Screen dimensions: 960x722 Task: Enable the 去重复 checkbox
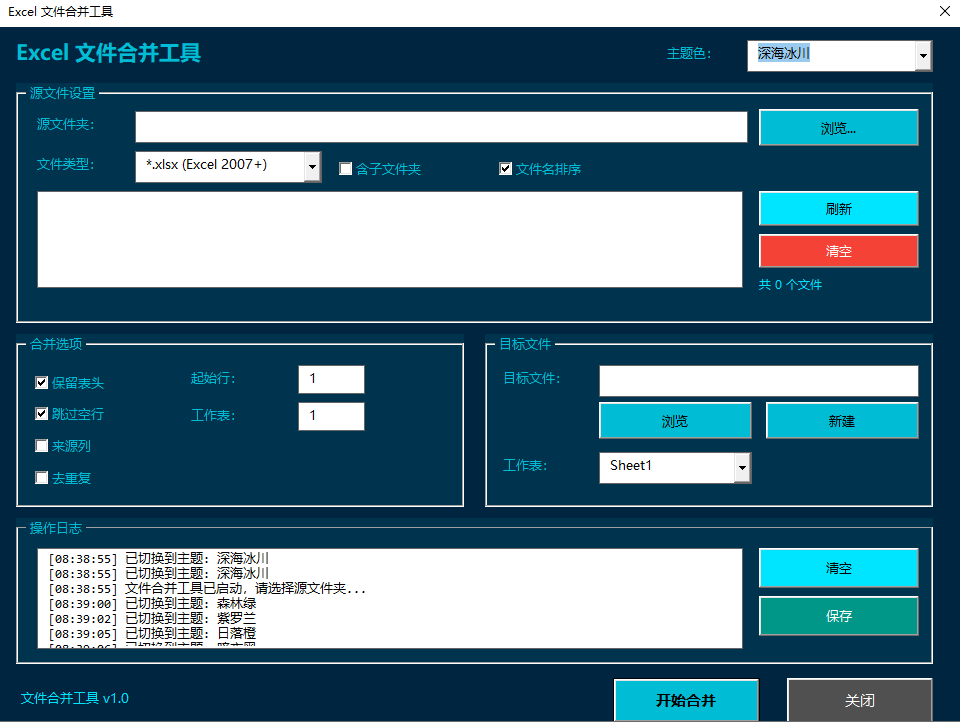42,478
